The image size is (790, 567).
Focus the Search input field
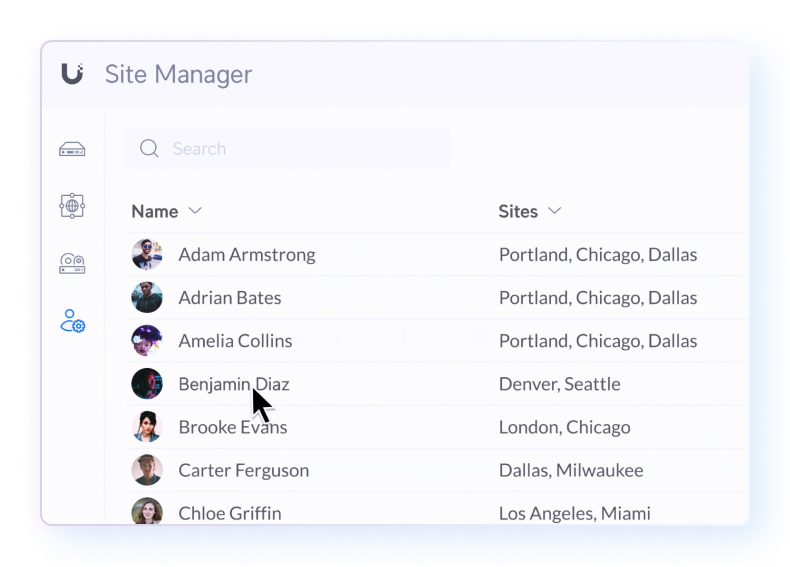pyautogui.click(x=288, y=149)
